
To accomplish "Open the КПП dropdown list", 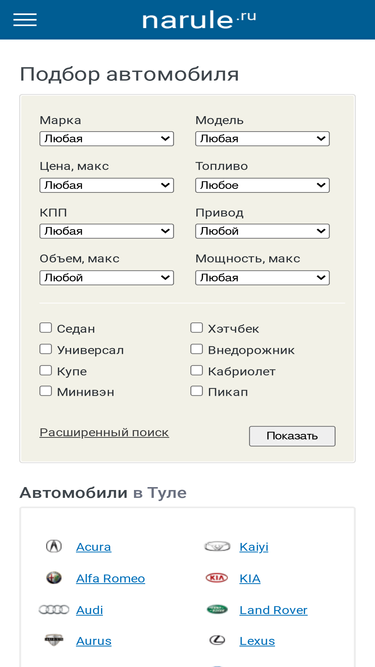I will (107, 231).
